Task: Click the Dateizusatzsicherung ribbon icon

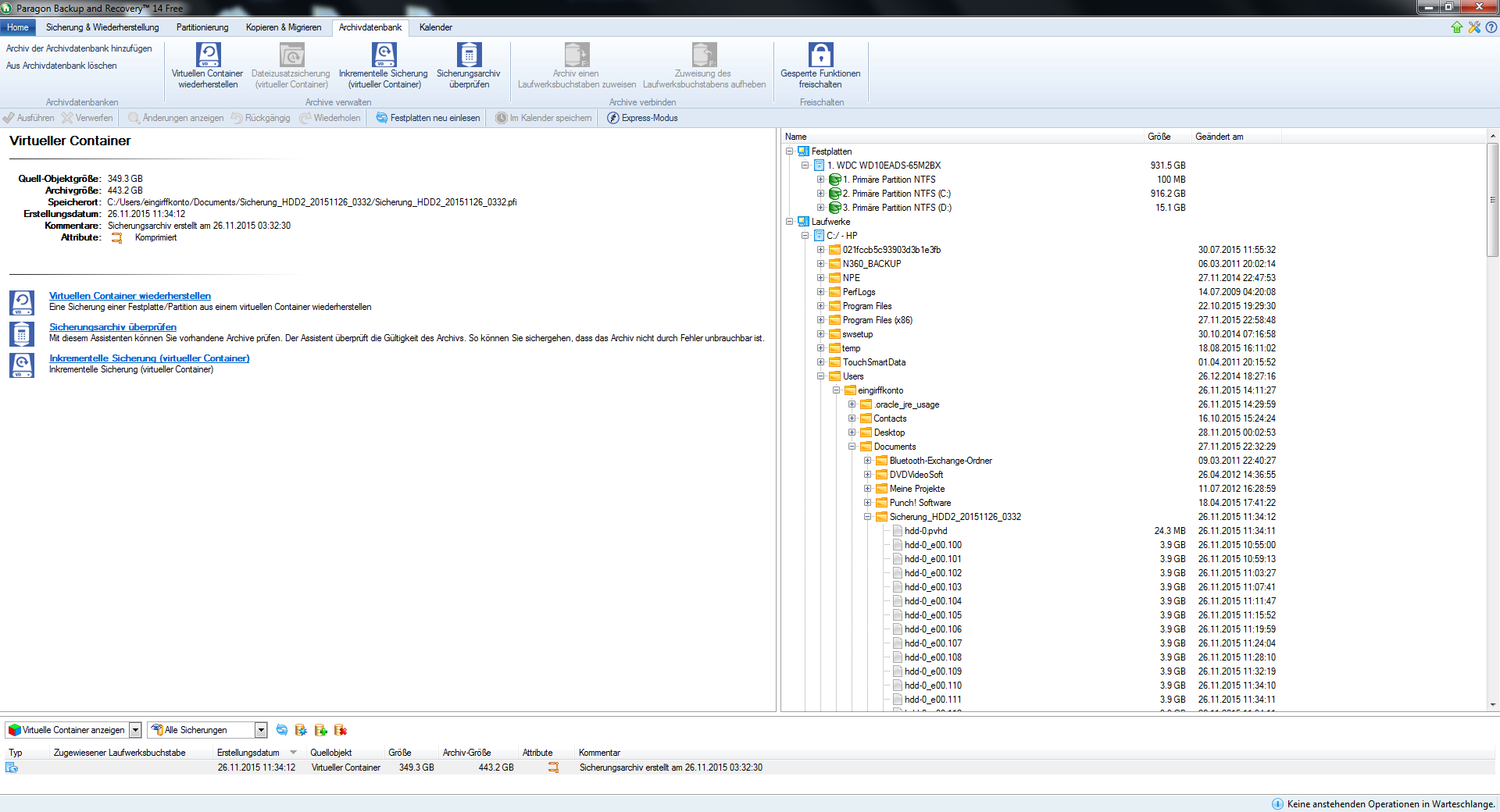Action: tap(291, 55)
